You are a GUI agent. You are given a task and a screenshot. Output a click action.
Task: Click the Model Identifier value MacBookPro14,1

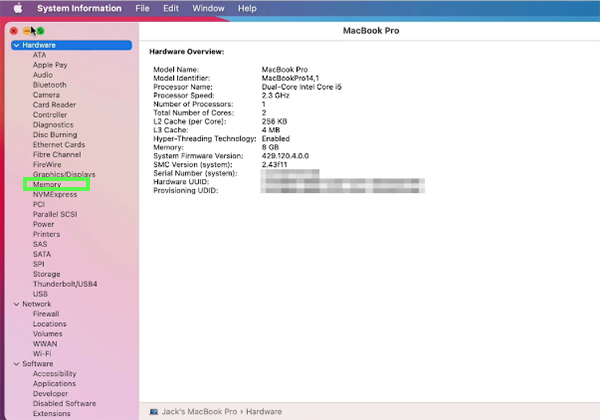pos(290,78)
